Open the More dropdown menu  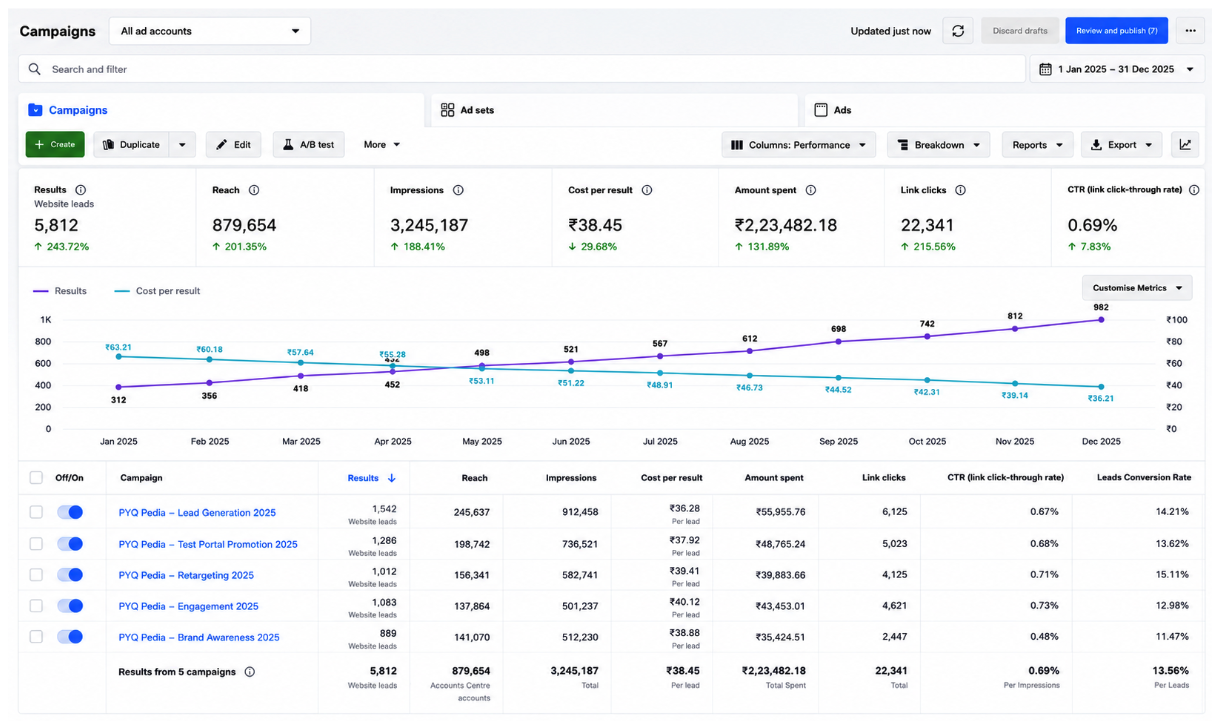tap(382, 145)
